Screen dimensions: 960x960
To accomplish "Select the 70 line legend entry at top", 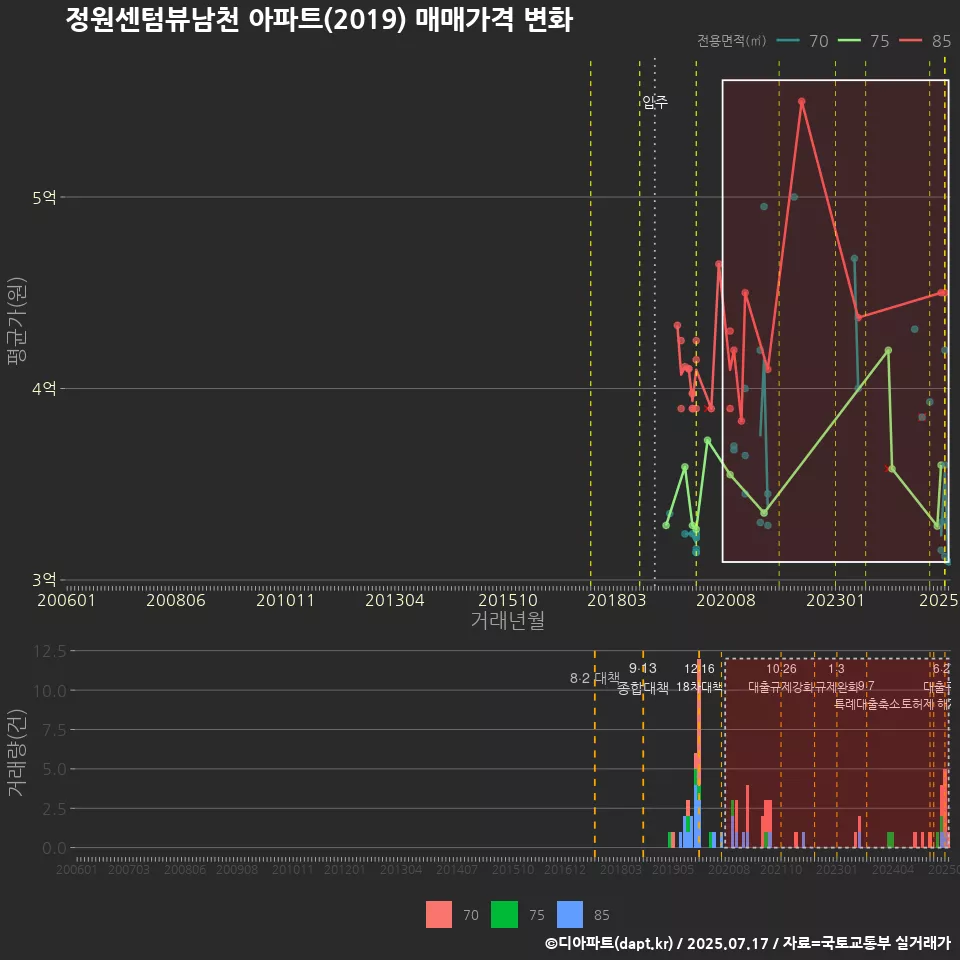I will pos(802,41).
